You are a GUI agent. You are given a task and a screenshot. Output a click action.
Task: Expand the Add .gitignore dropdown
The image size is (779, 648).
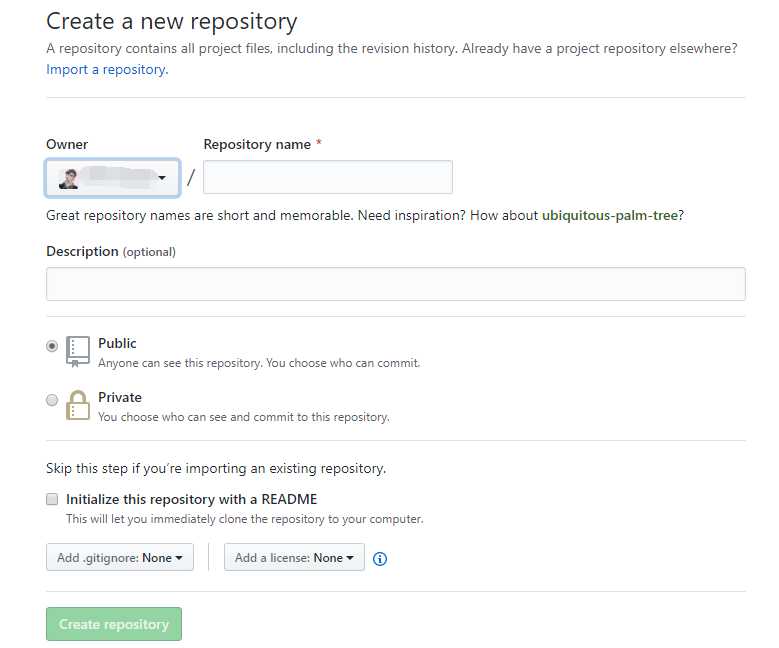coord(120,557)
